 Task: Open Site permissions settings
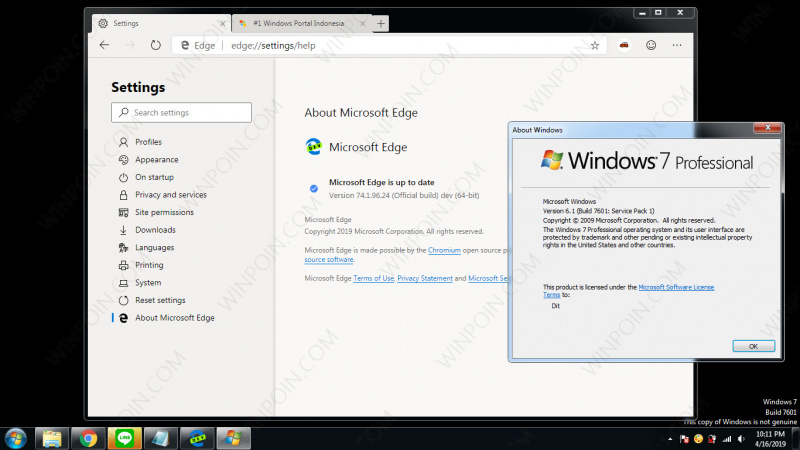[164, 212]
